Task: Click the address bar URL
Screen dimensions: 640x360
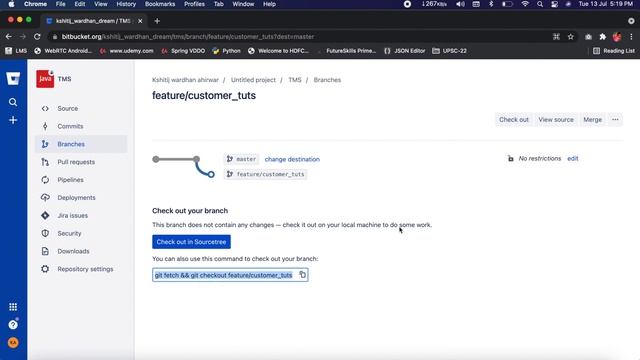Action: (x=188, y=37)
